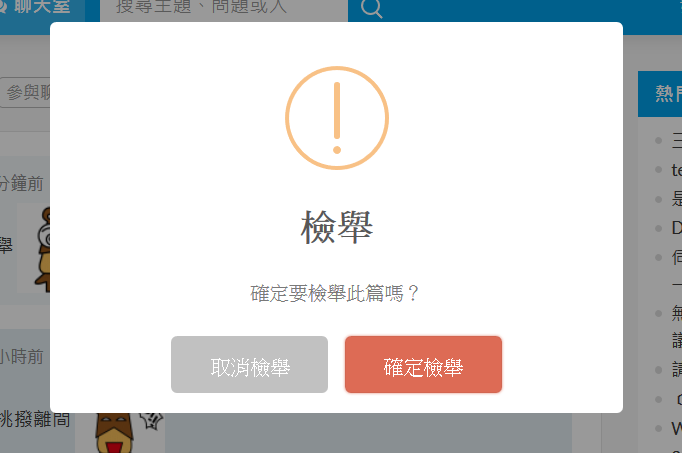Click the orange exclamation warning icon
This screenshot has width=682, height=453.
pos(337,118)
